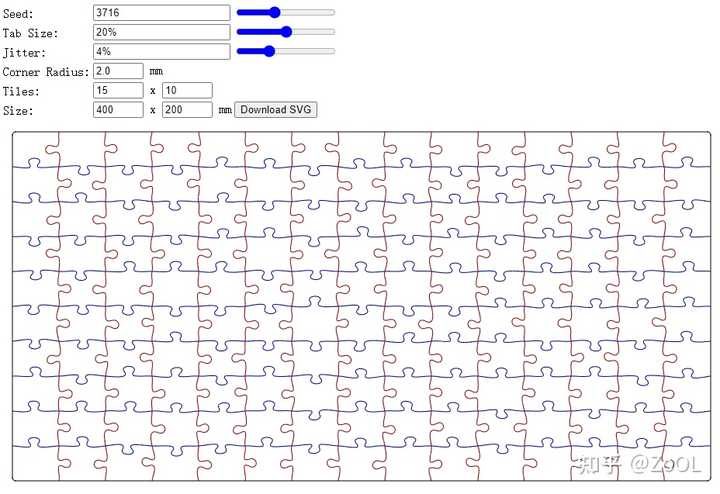The image size is (720, 494).
Task: Click the Corner Radius input field
Action: (118, 71)
